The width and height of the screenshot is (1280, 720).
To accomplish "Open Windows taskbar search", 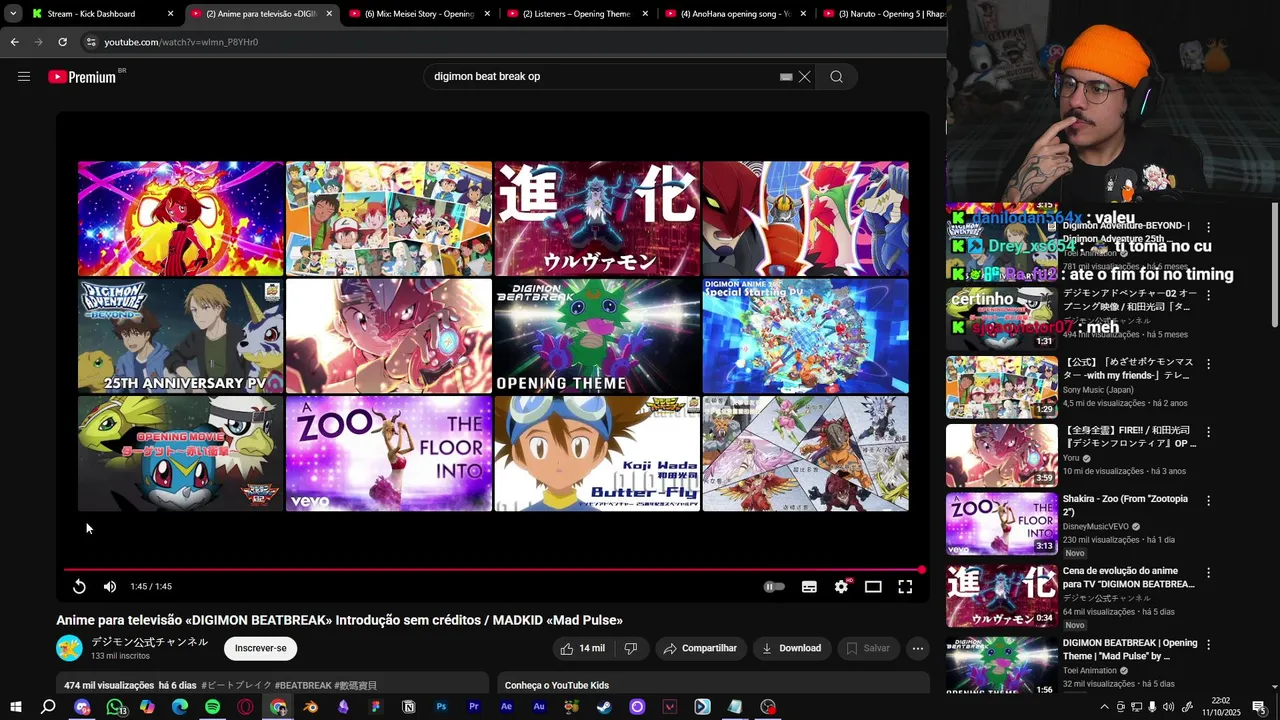I will point(48,707).
